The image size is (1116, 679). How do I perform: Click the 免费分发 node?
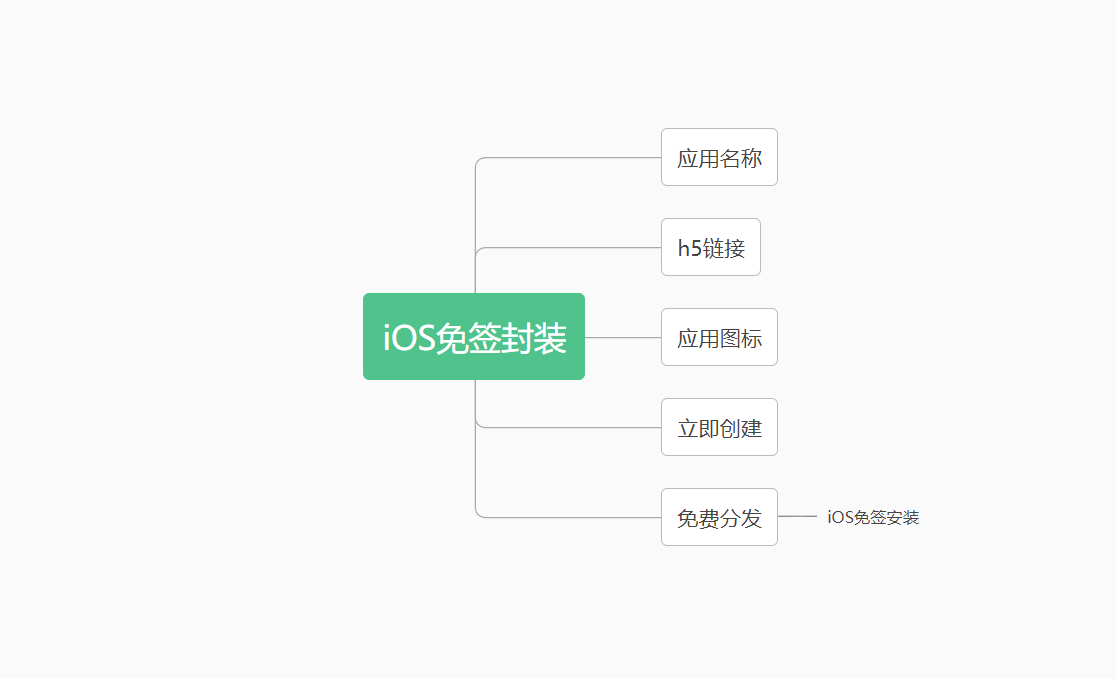[719, 517]
